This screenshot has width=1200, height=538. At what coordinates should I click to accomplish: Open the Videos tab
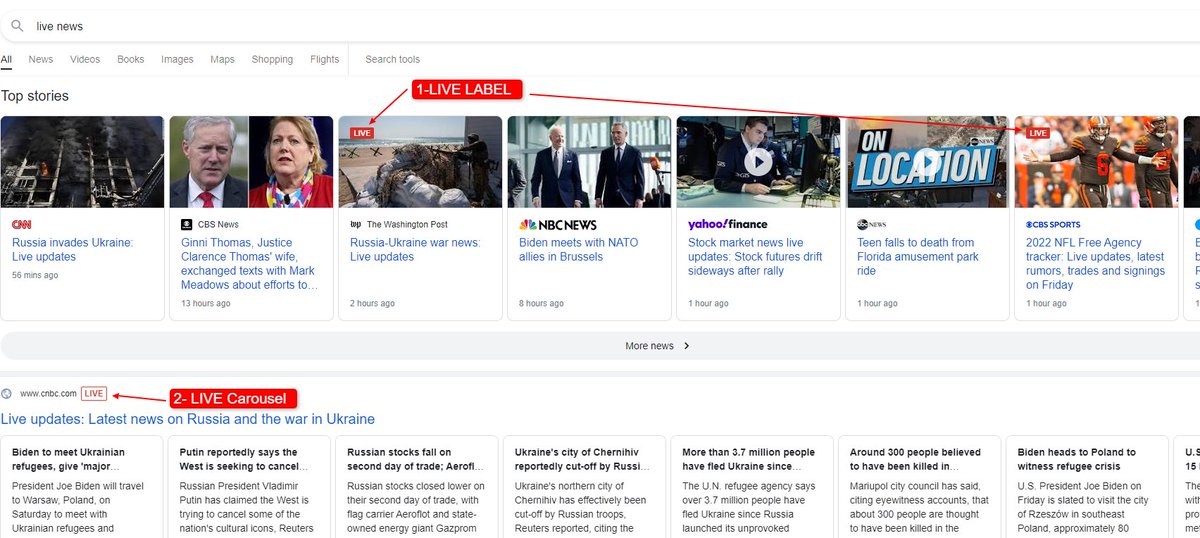tap(85, 59)
